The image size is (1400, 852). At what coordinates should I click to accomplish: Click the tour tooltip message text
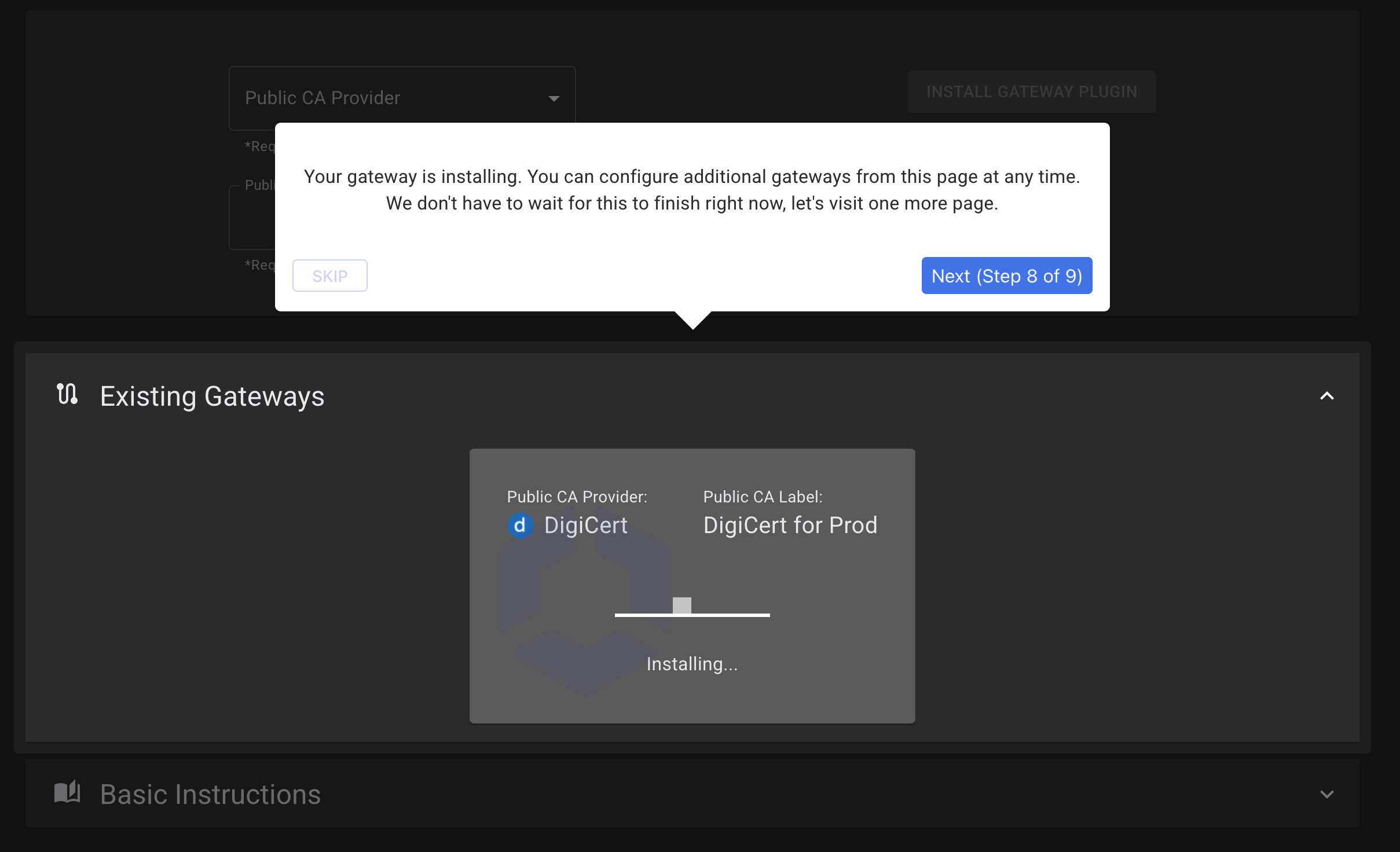692,190
